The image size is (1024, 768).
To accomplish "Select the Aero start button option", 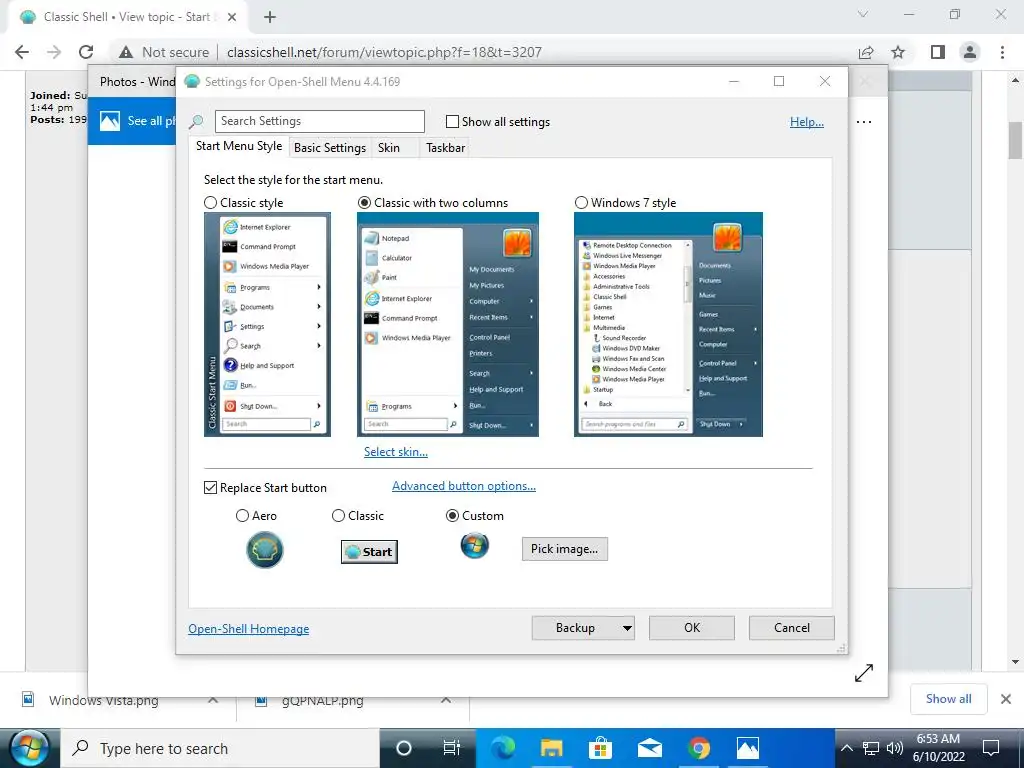I will click(x=242, y=516).
